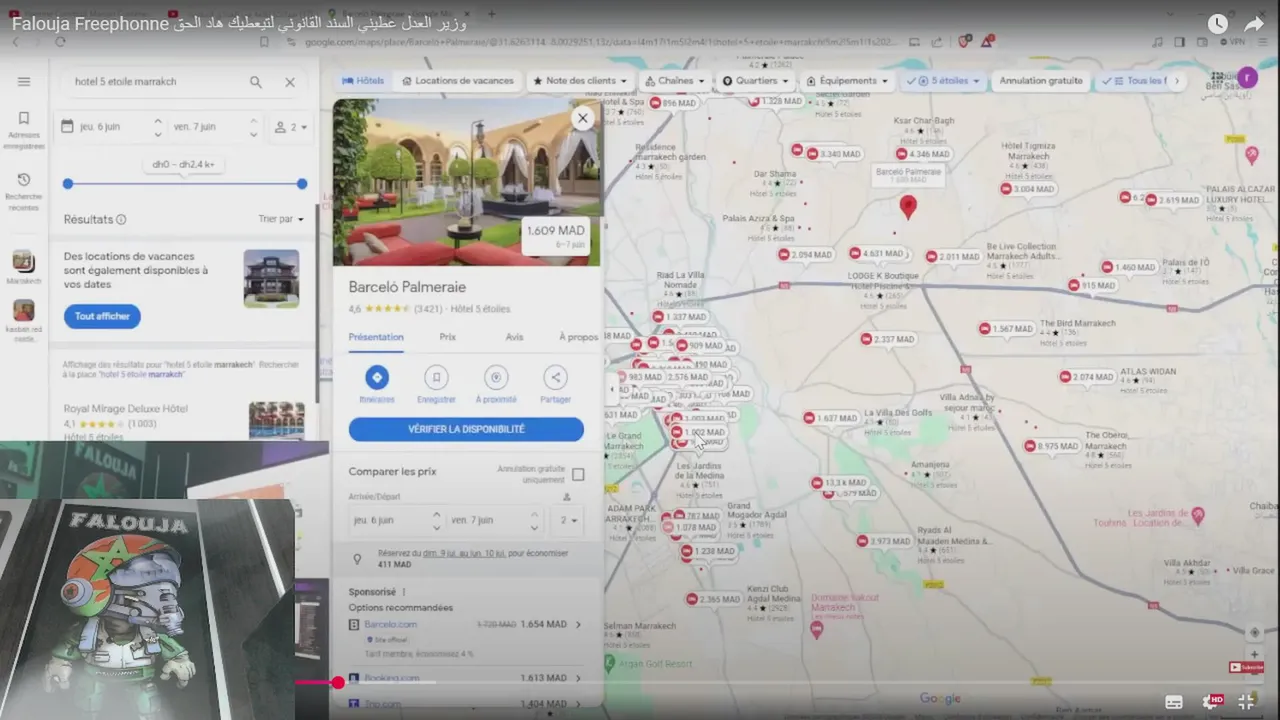Switch to the À propos tab
Viewport: 1280px width, 720px height.
click(x=578, y=337)
